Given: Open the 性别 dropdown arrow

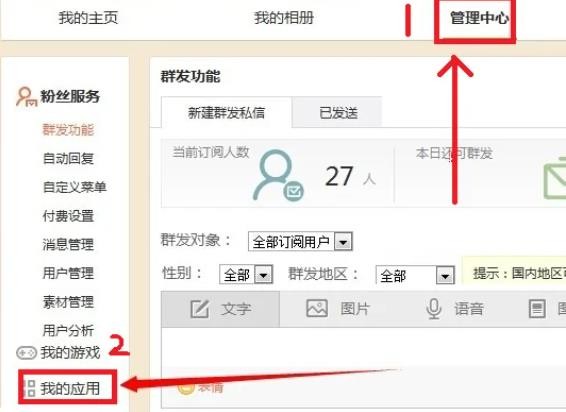Looking at the screenshot, I should click(x=264, y=275).
